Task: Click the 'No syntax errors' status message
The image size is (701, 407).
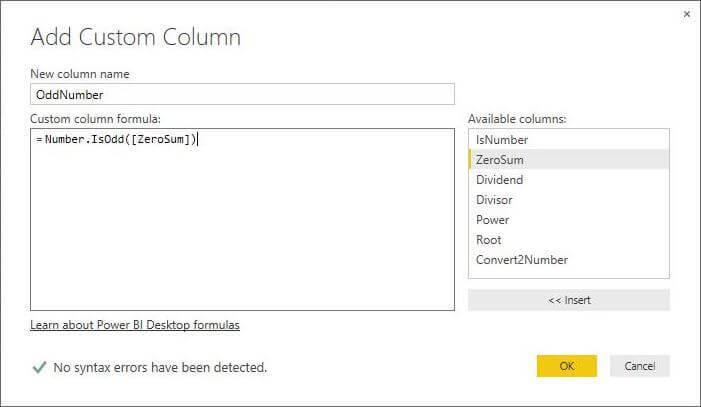Action: [x=160, y=368]
